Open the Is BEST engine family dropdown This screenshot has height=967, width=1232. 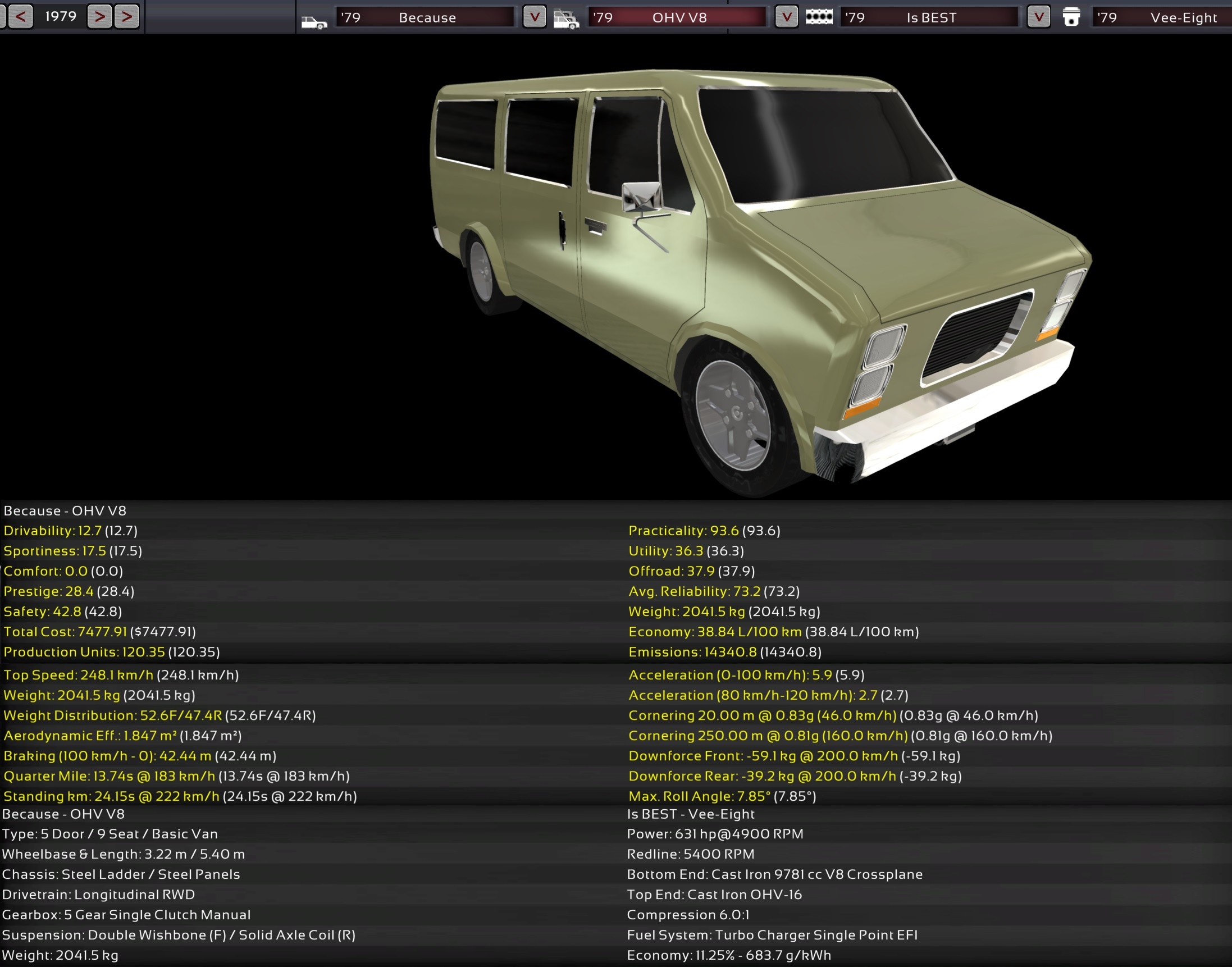point(1038,17)
